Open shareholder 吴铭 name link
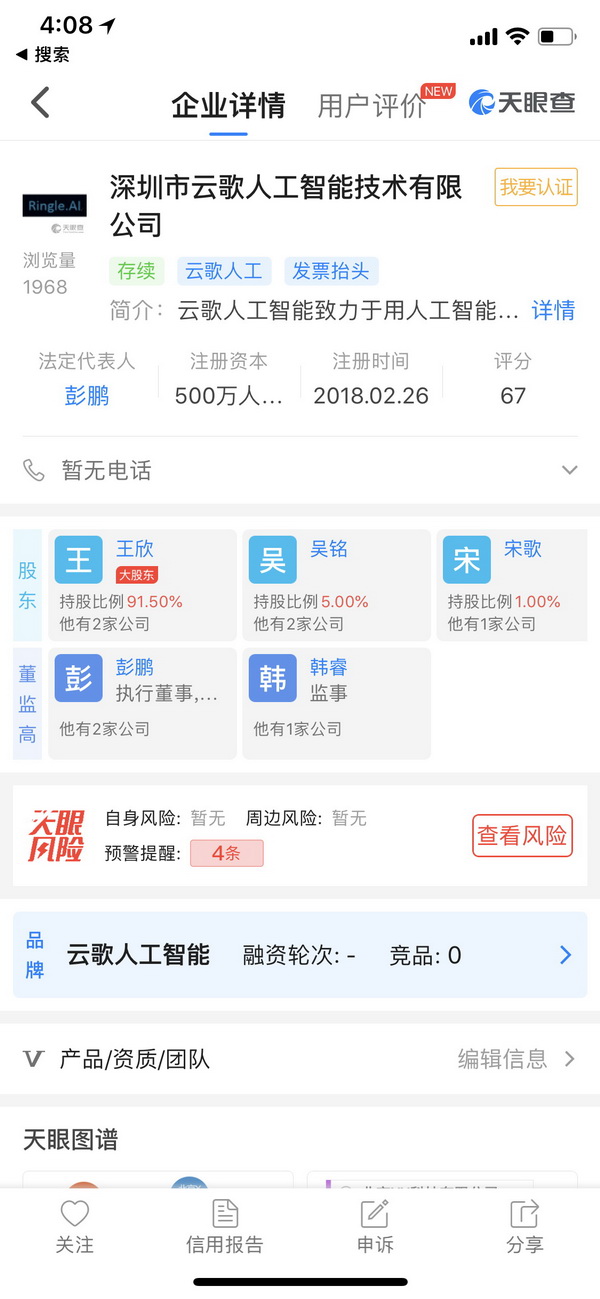 [329, 548]
